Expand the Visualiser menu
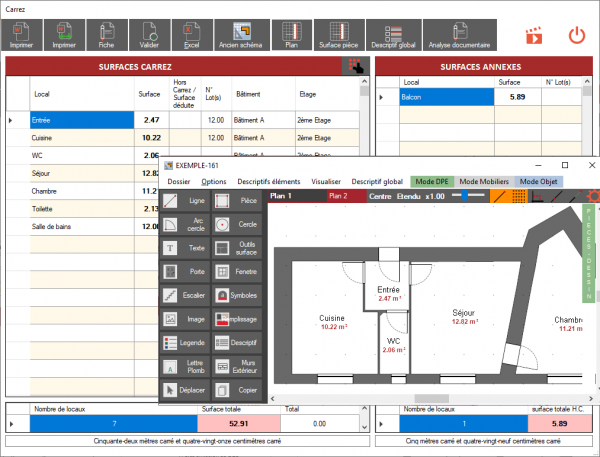The image size is (600, 457). coord(325,182)
